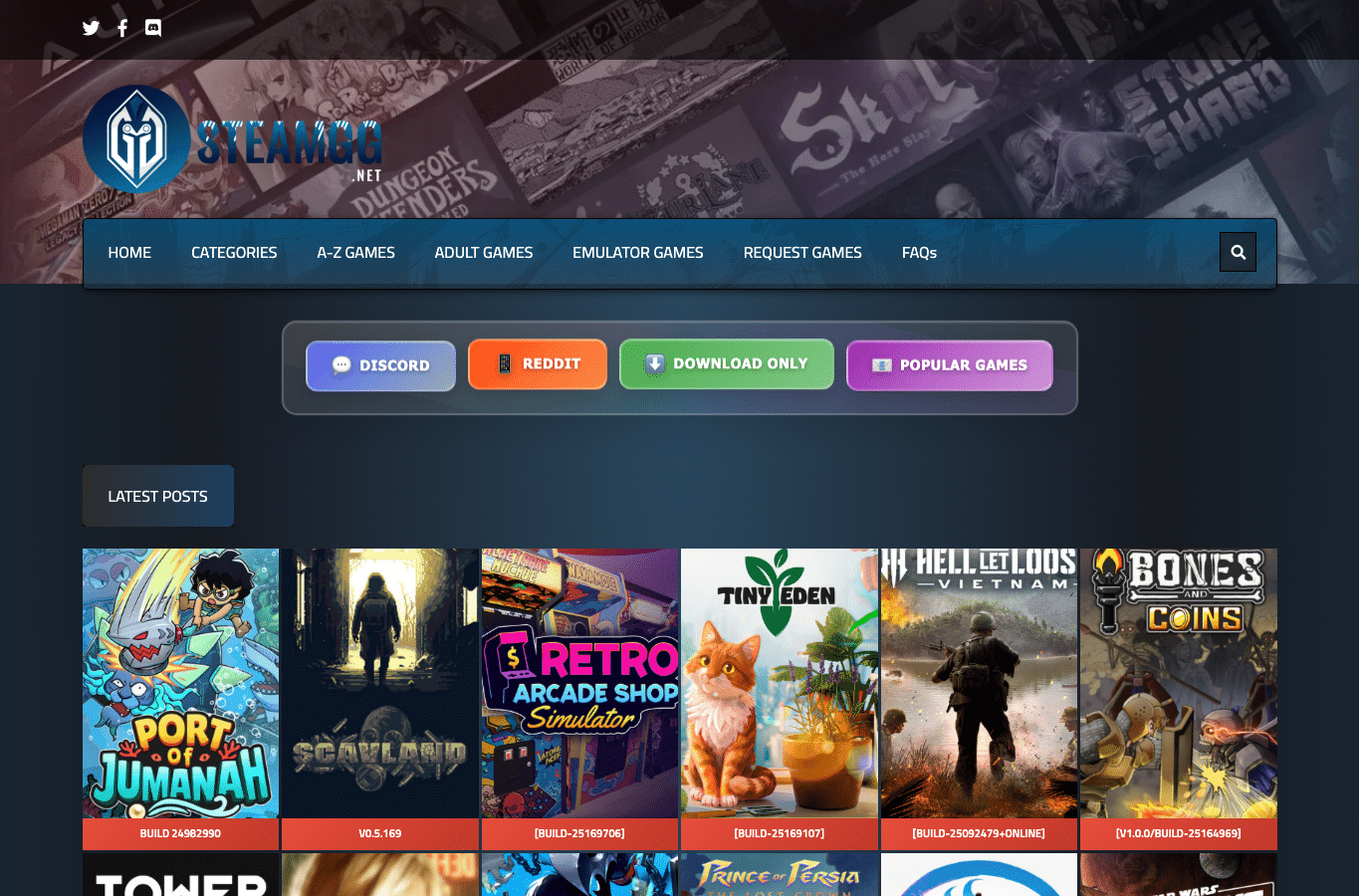This screenshot has height=896, width=1359.
Task: Open the CATEGORIES menu
Action: (234, 253)
